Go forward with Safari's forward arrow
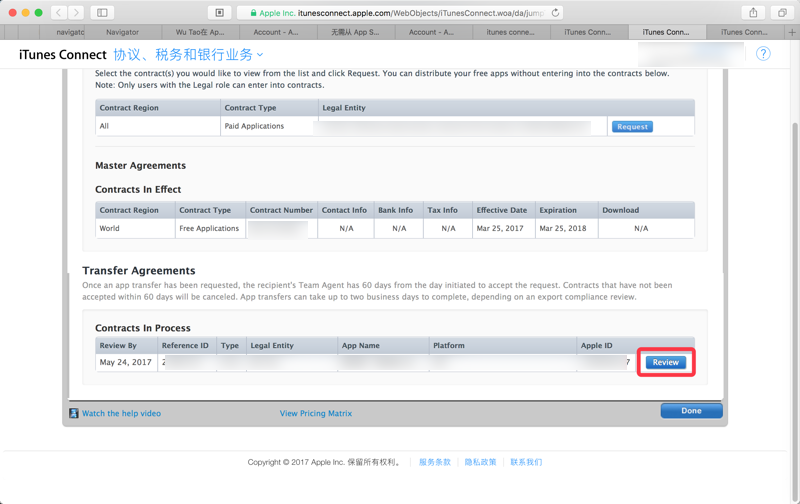Viewport: 800px width, 504px height. pyautogui.click(x=76, y=12)
